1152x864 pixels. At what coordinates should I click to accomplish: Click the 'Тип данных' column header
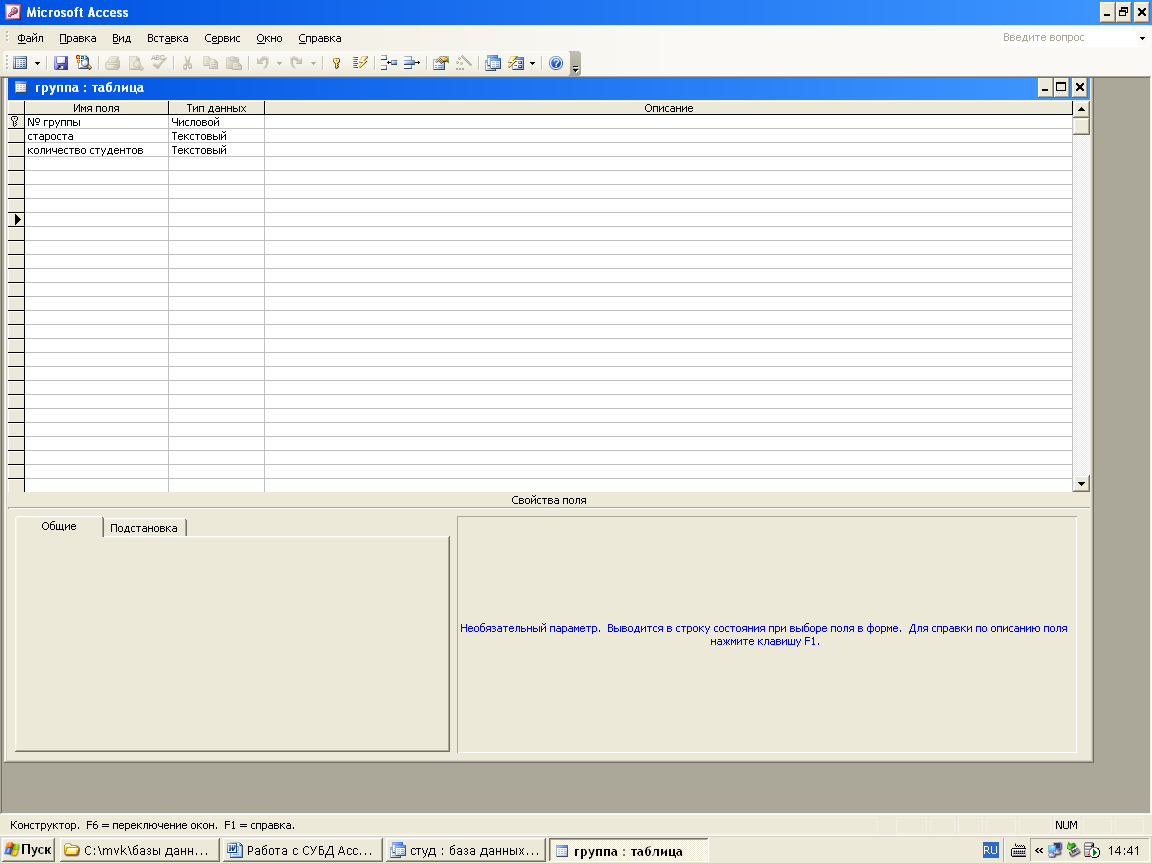(x=216, y=108)
